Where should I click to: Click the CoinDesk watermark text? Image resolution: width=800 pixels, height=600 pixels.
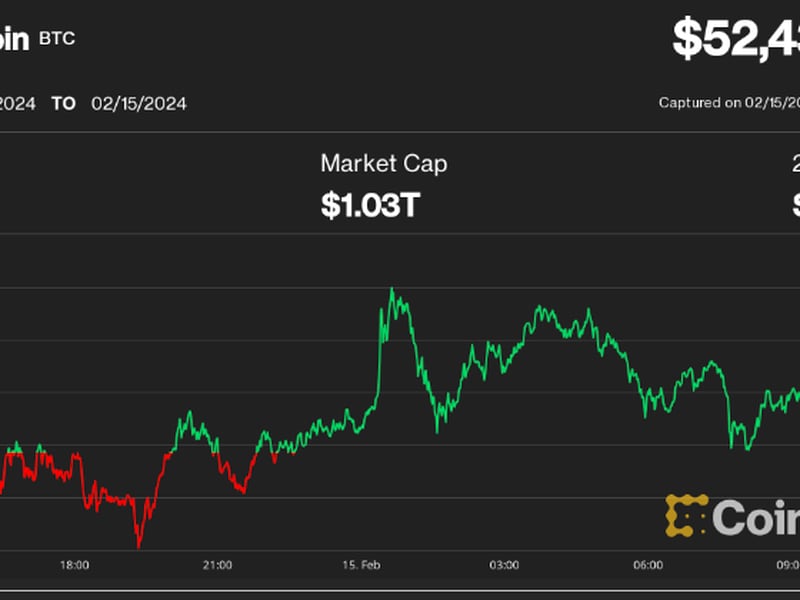[757, 517]
